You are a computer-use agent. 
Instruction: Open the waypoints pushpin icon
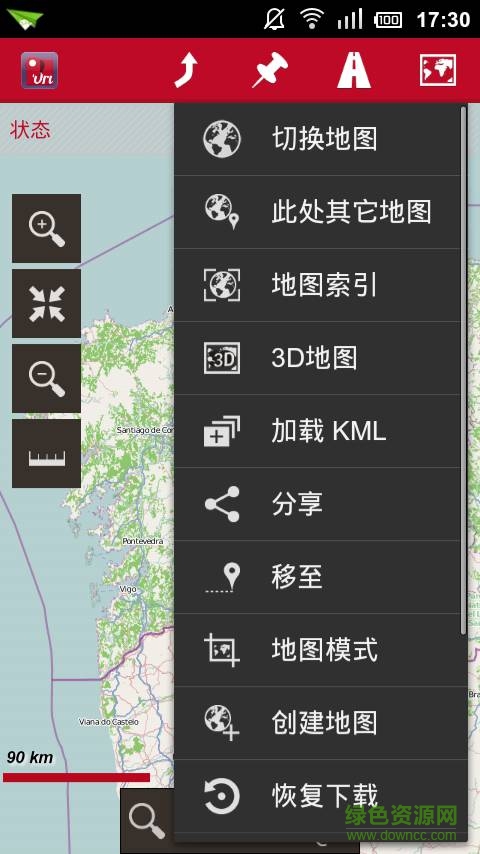[270, 70]
